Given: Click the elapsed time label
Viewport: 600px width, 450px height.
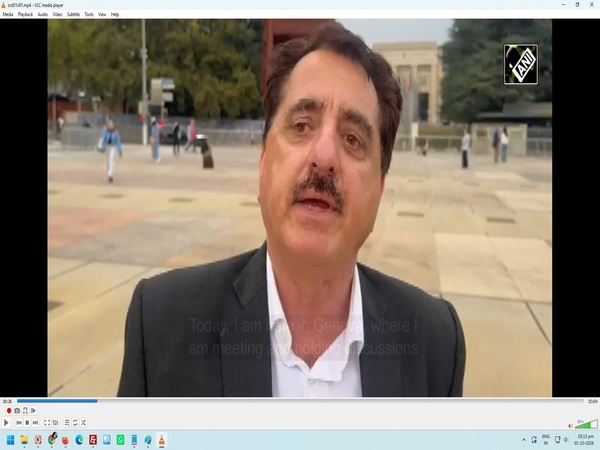Looking at the screenshot, I should pos(7,401).
